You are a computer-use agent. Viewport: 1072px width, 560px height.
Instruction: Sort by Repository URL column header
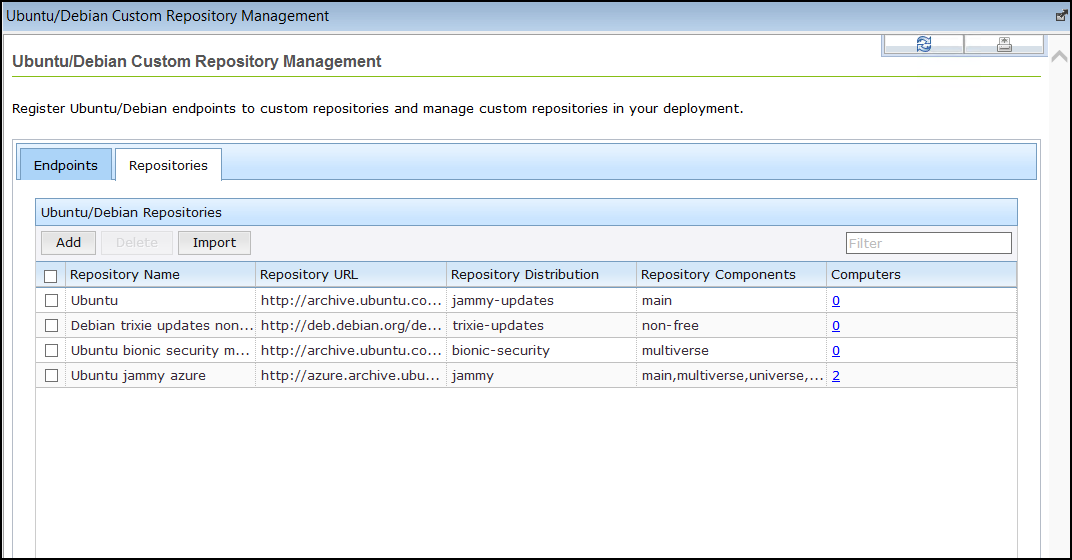click(x=351, y=275)
